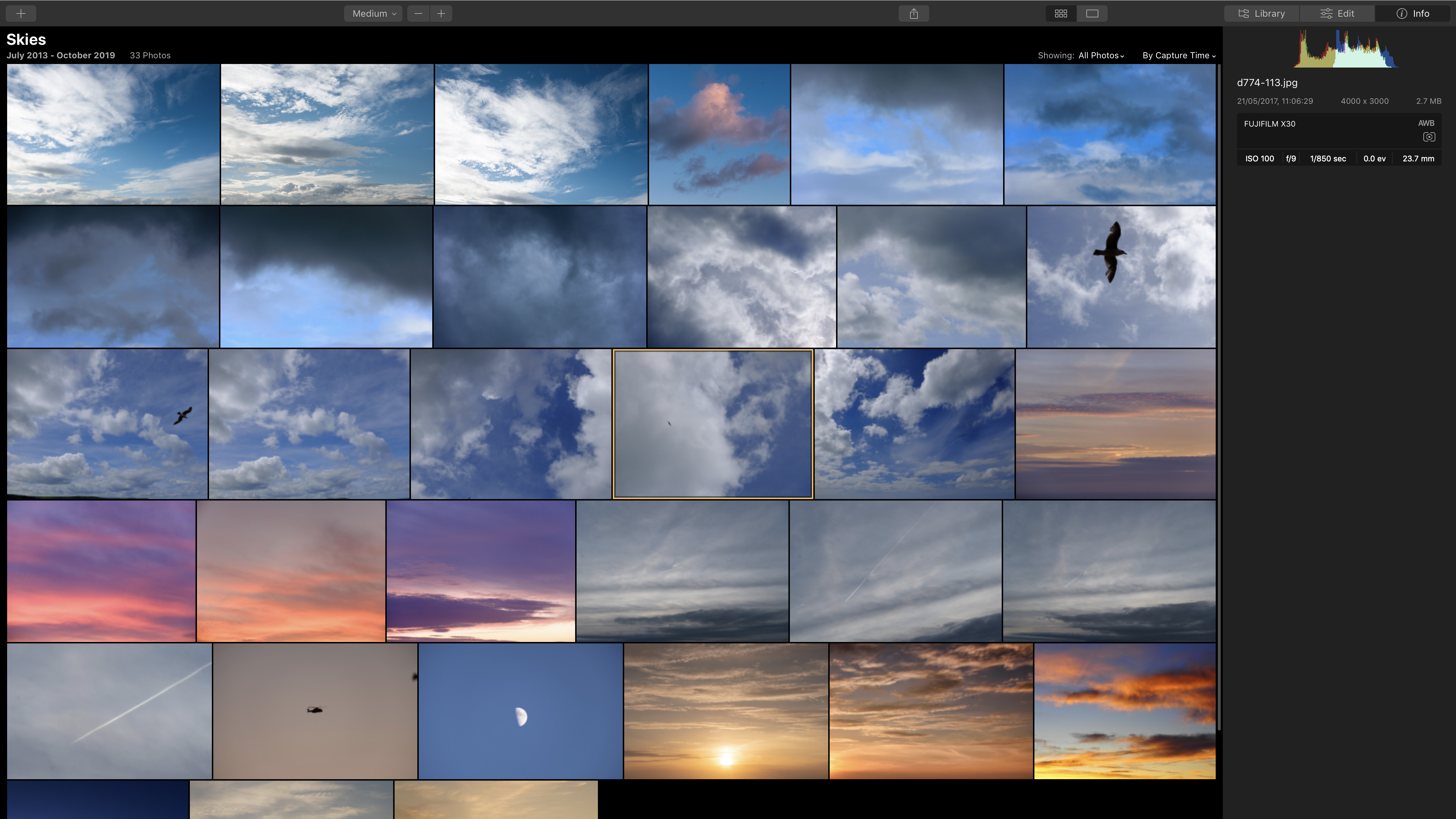
Task: Click the 23.7 mm focal length
Action: pos(1418,158)
